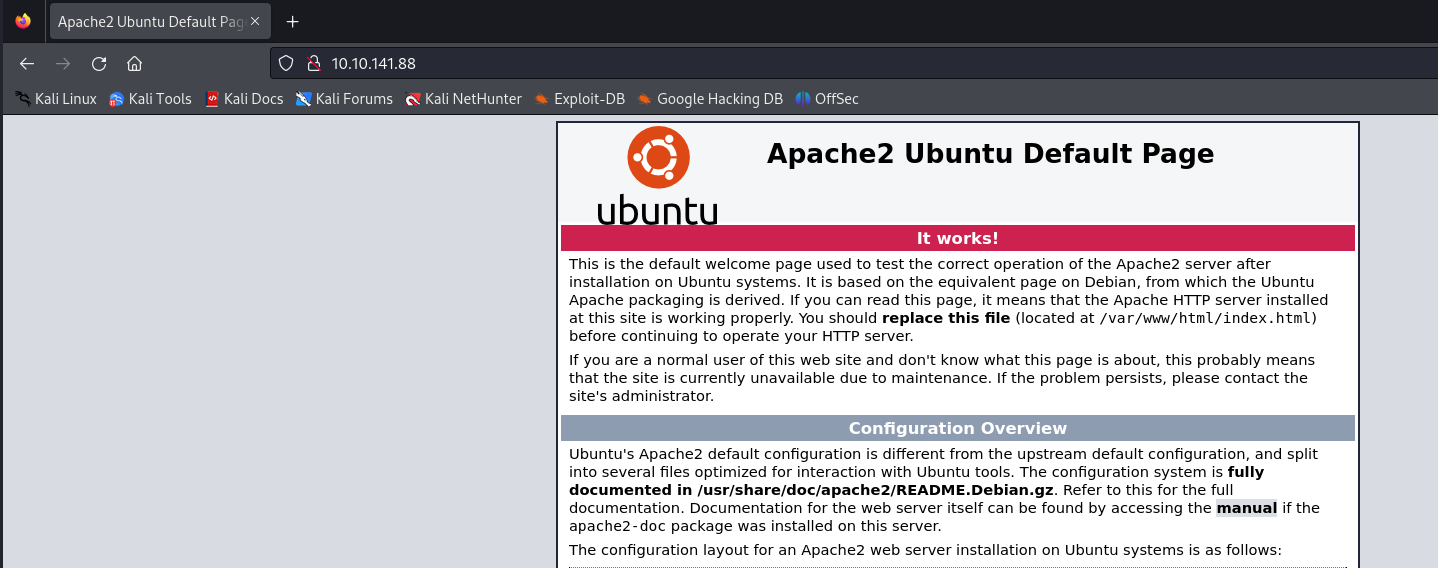Open the Kali Forums bookmark

pos(344,99)
